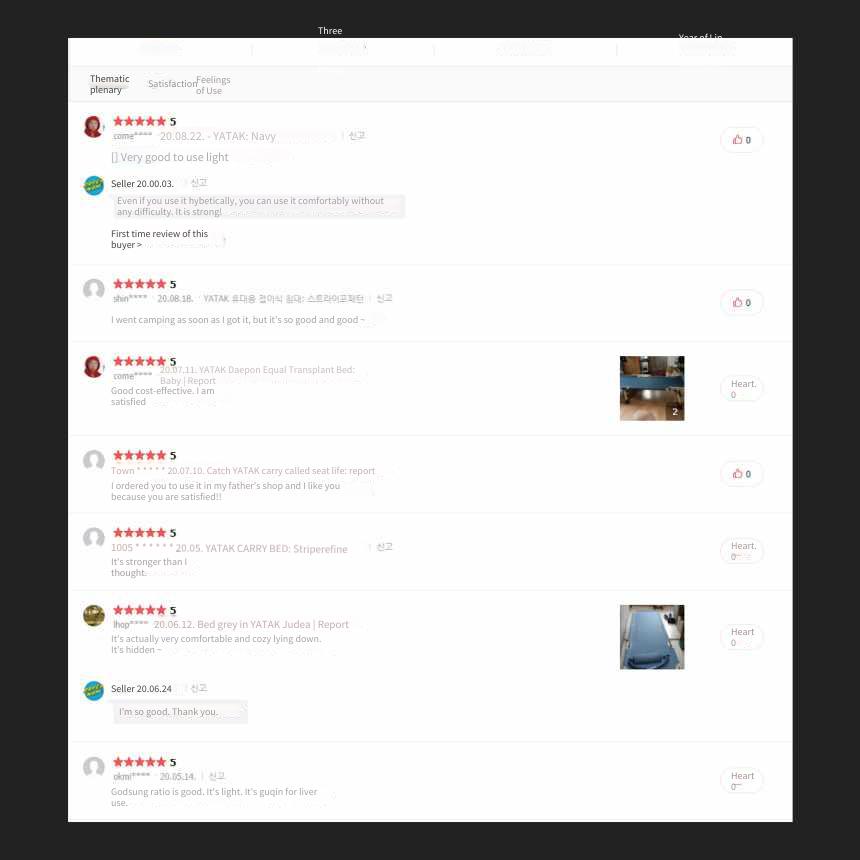Click Heart on stronger than I thought review
860x860 pixels.
(742, 551)
